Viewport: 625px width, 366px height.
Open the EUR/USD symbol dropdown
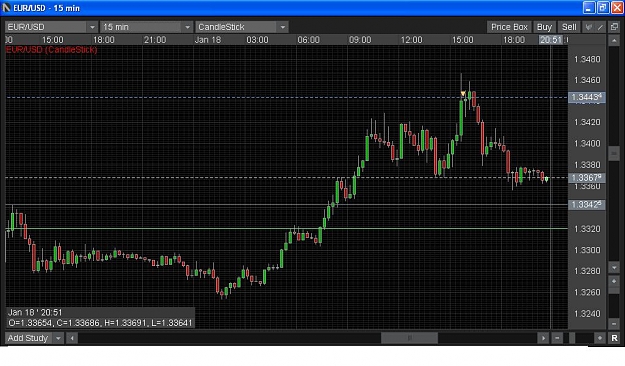point(51,27)
